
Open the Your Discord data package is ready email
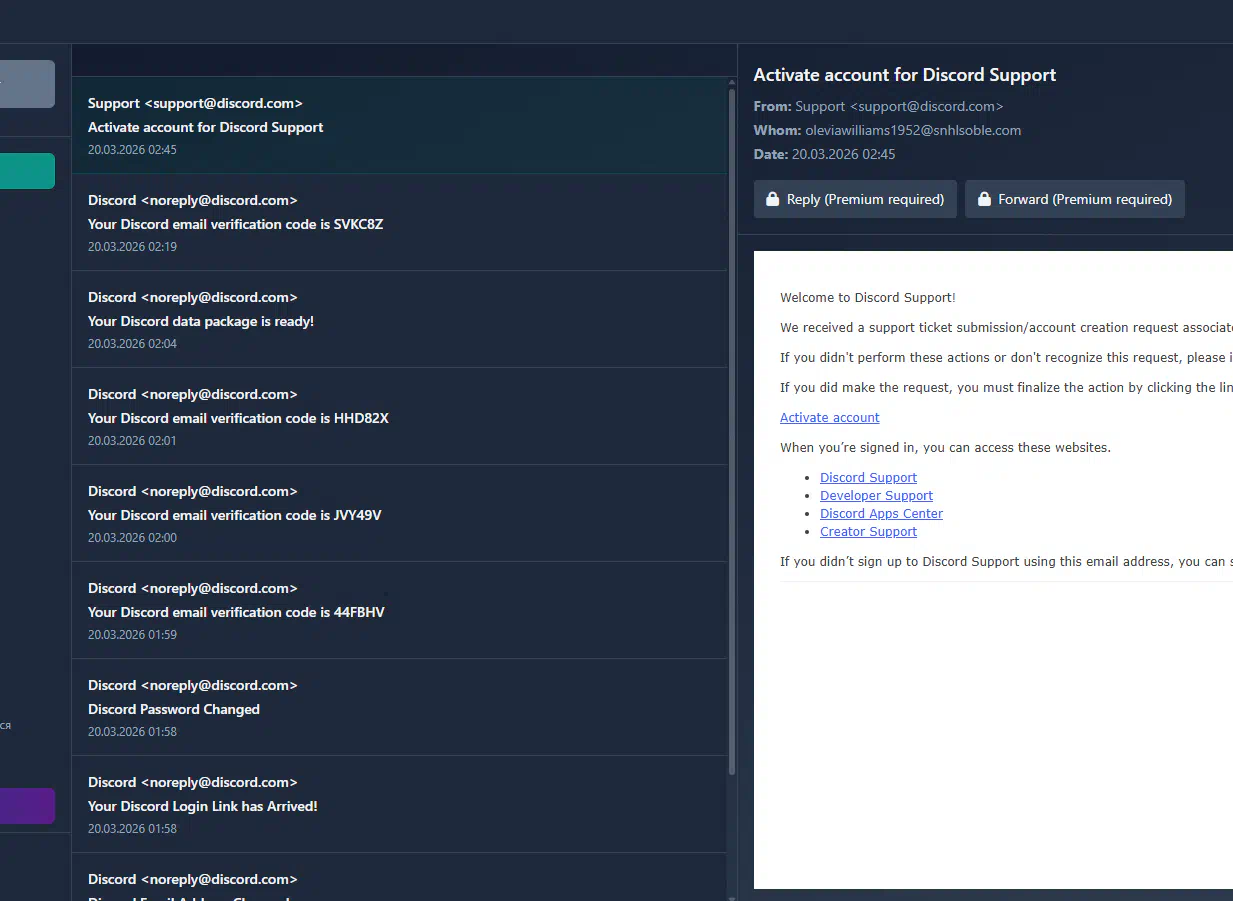point(399,320)
